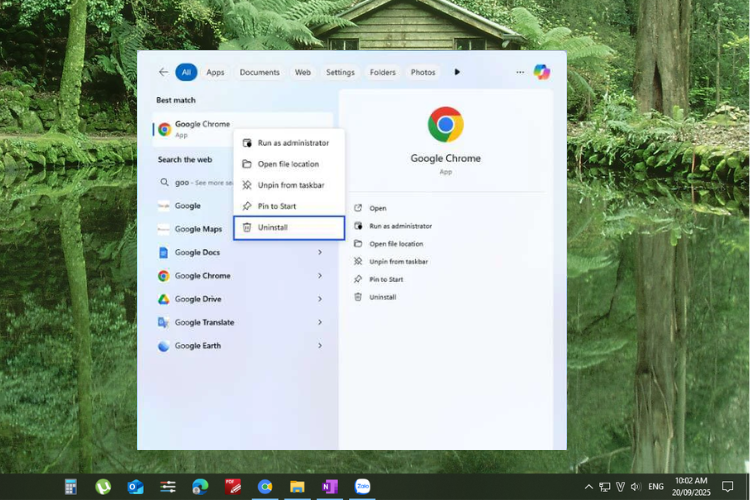The height and width of the screenshot is (500, 750).
Task: Select the All filter tab
Action: [186, 72]
